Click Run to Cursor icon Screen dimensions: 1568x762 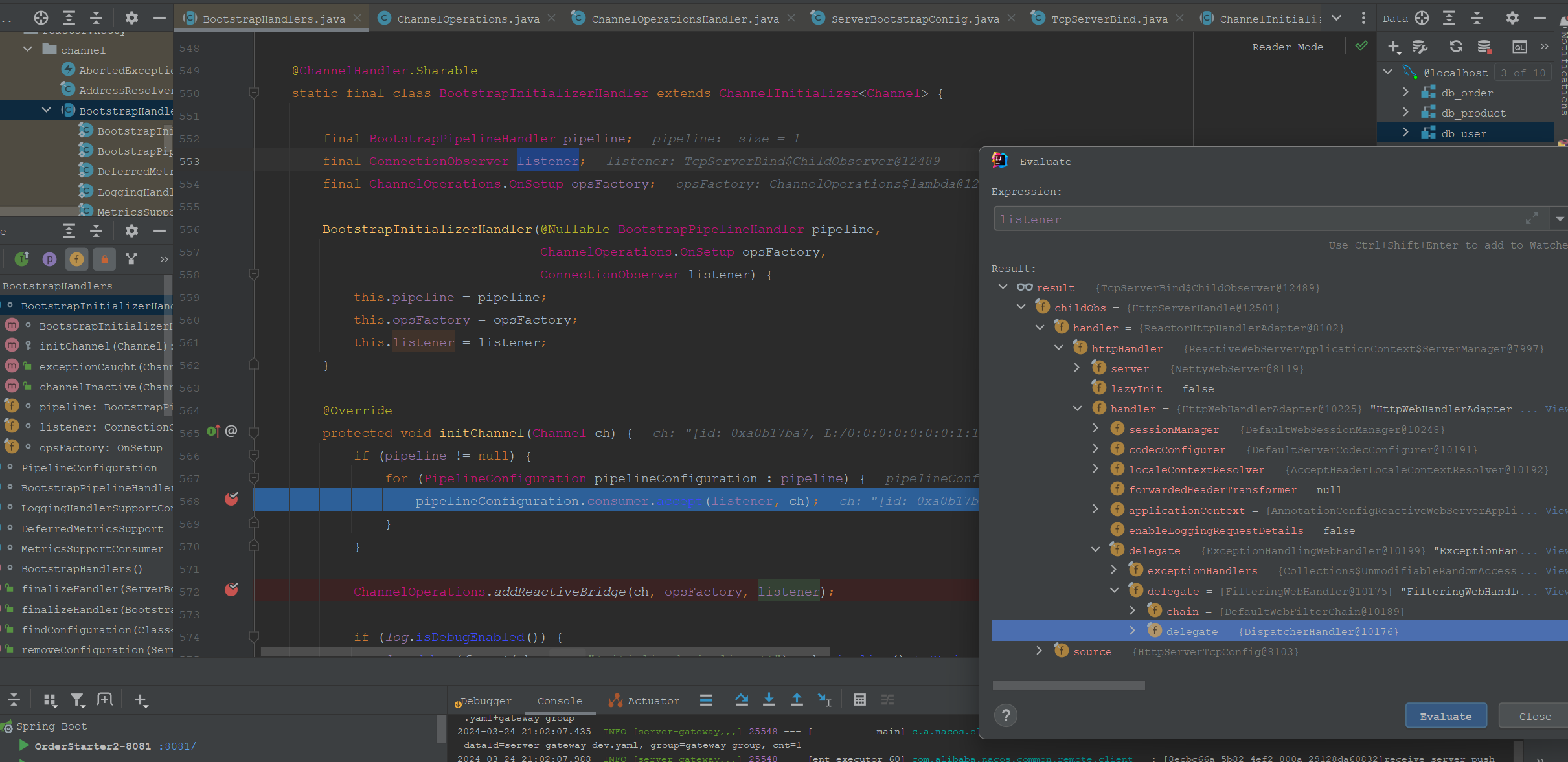coord(824,700)
